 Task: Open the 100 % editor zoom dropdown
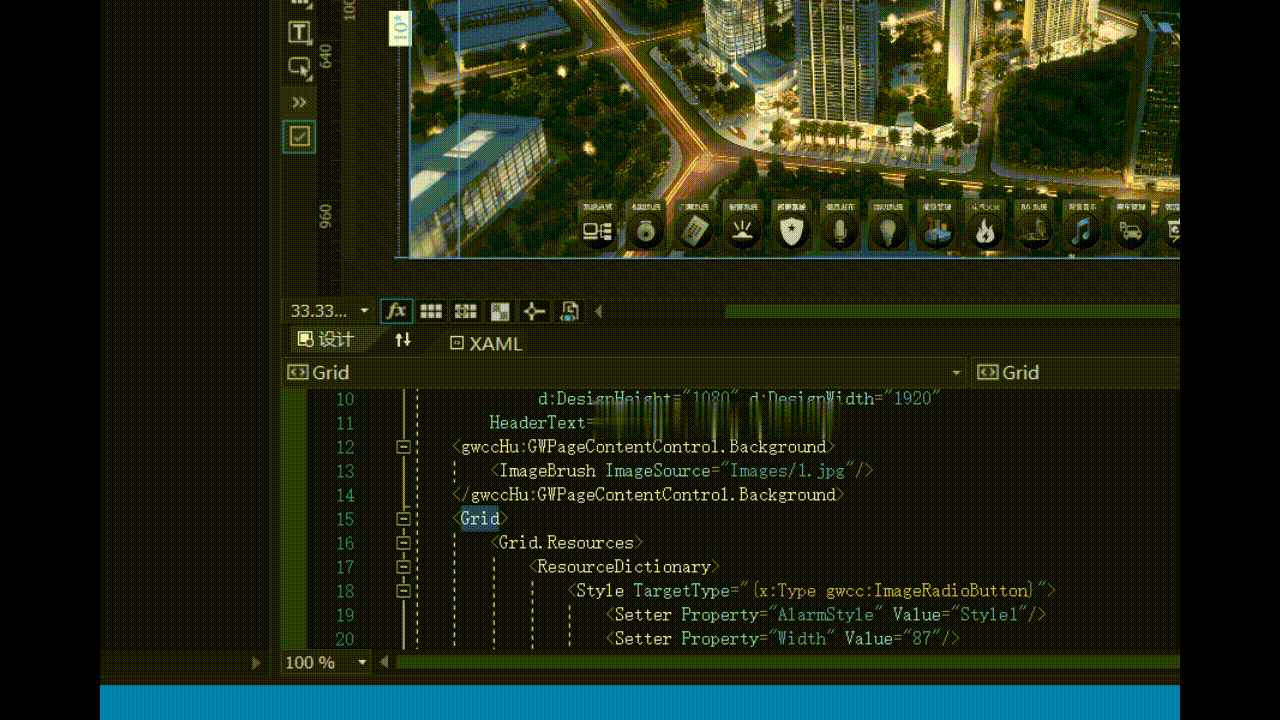pos(362,662)
